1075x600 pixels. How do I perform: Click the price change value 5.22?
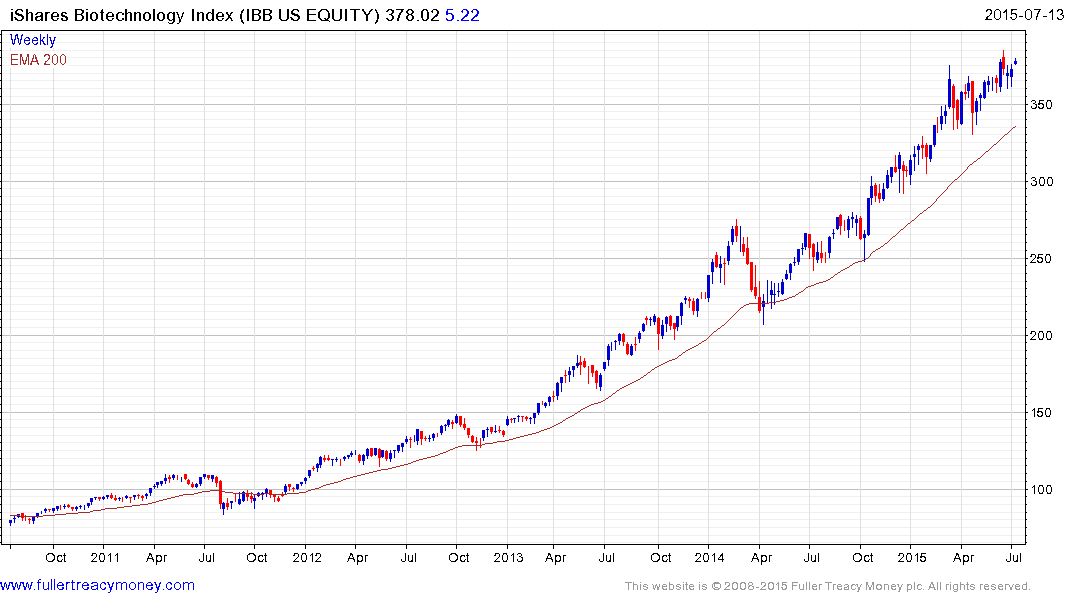point(462,15)
